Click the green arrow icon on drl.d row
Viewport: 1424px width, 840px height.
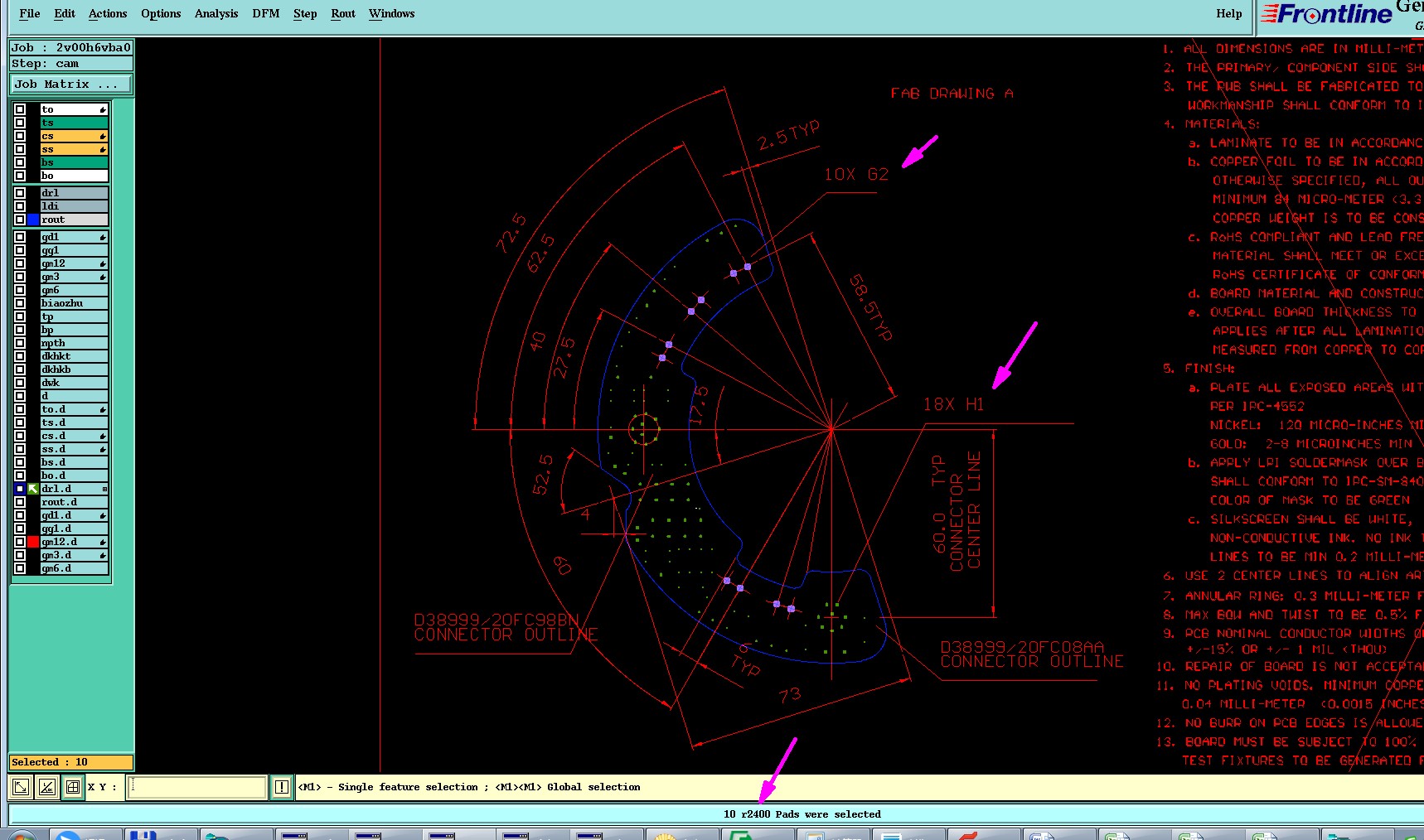(33, 489)
